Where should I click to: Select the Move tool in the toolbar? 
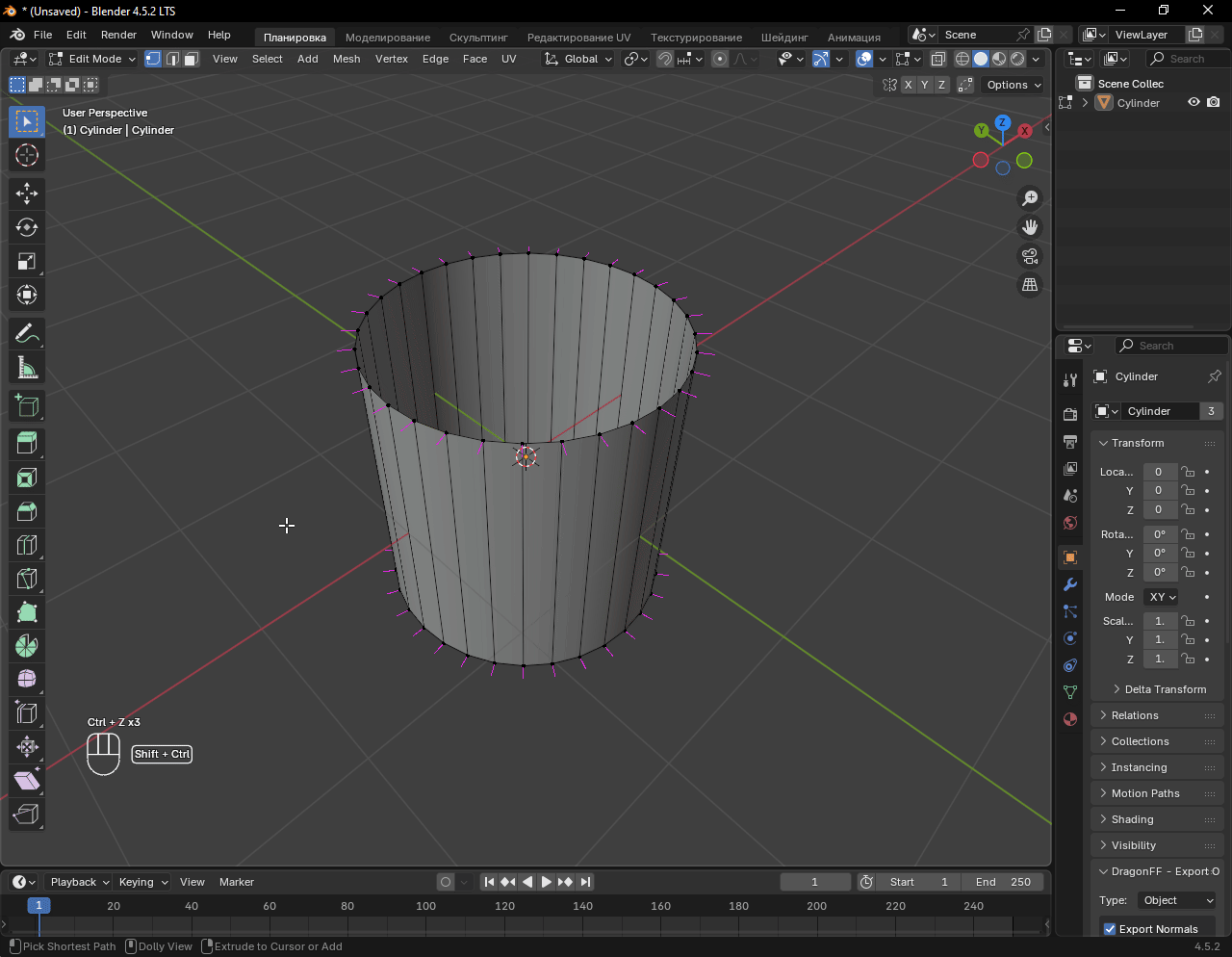click(27, 194)
